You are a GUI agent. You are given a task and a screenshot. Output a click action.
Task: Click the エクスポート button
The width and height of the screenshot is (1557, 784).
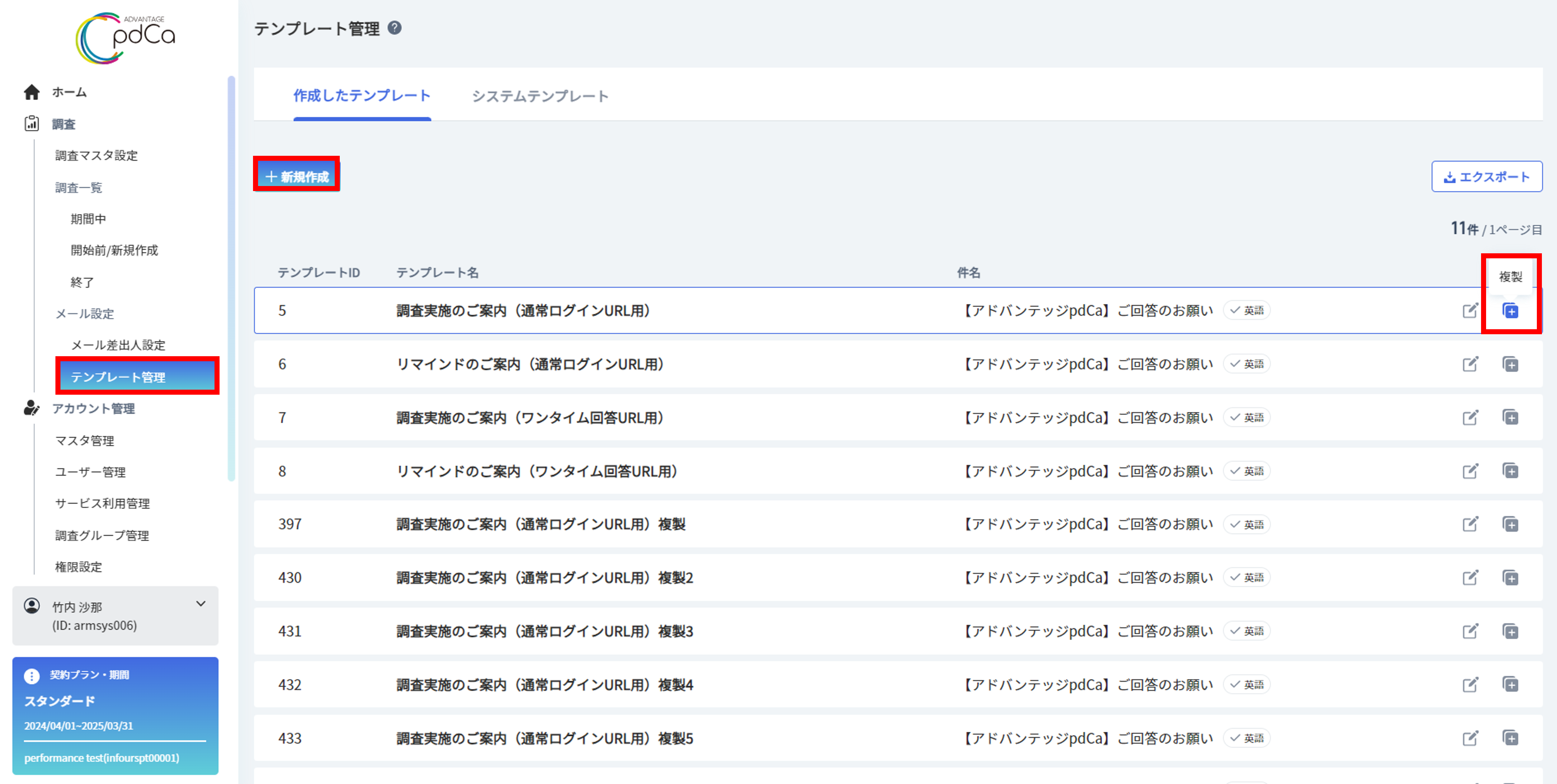pyautogui.click(x=1486, y=176)
